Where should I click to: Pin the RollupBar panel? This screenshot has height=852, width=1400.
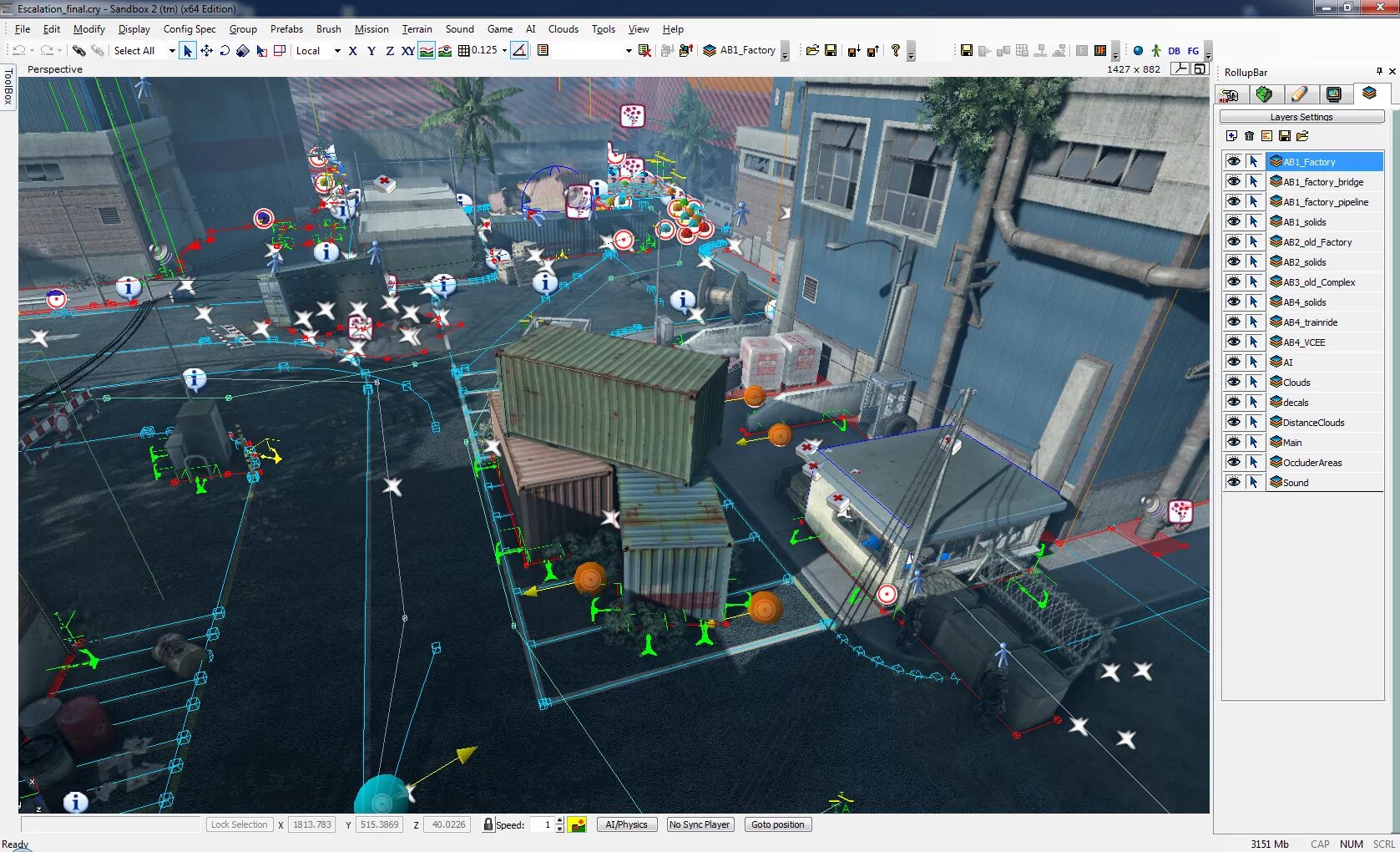coord(1379,72)
